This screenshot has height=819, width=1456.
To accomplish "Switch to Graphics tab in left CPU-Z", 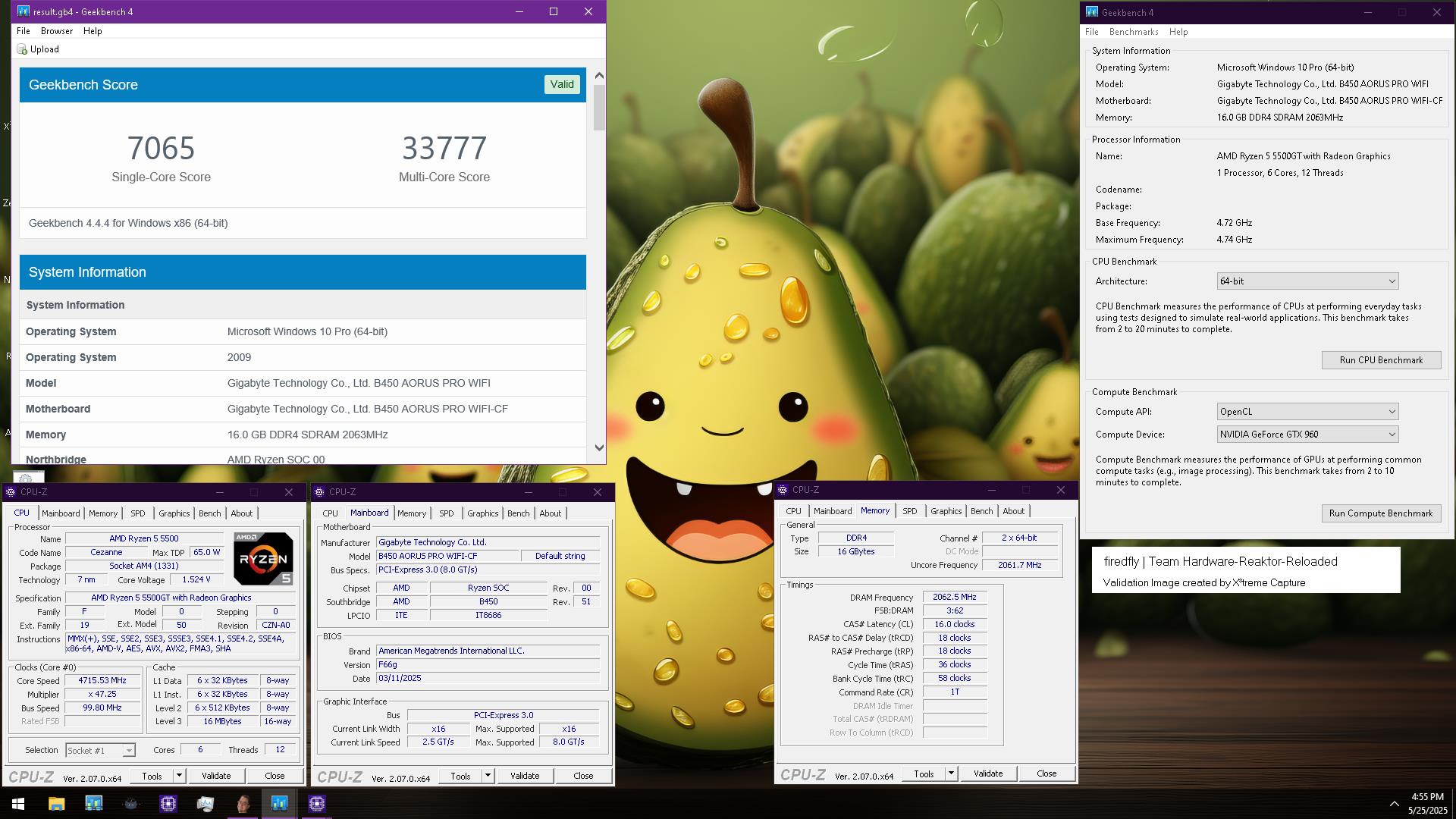I will (x=174, y=513).
